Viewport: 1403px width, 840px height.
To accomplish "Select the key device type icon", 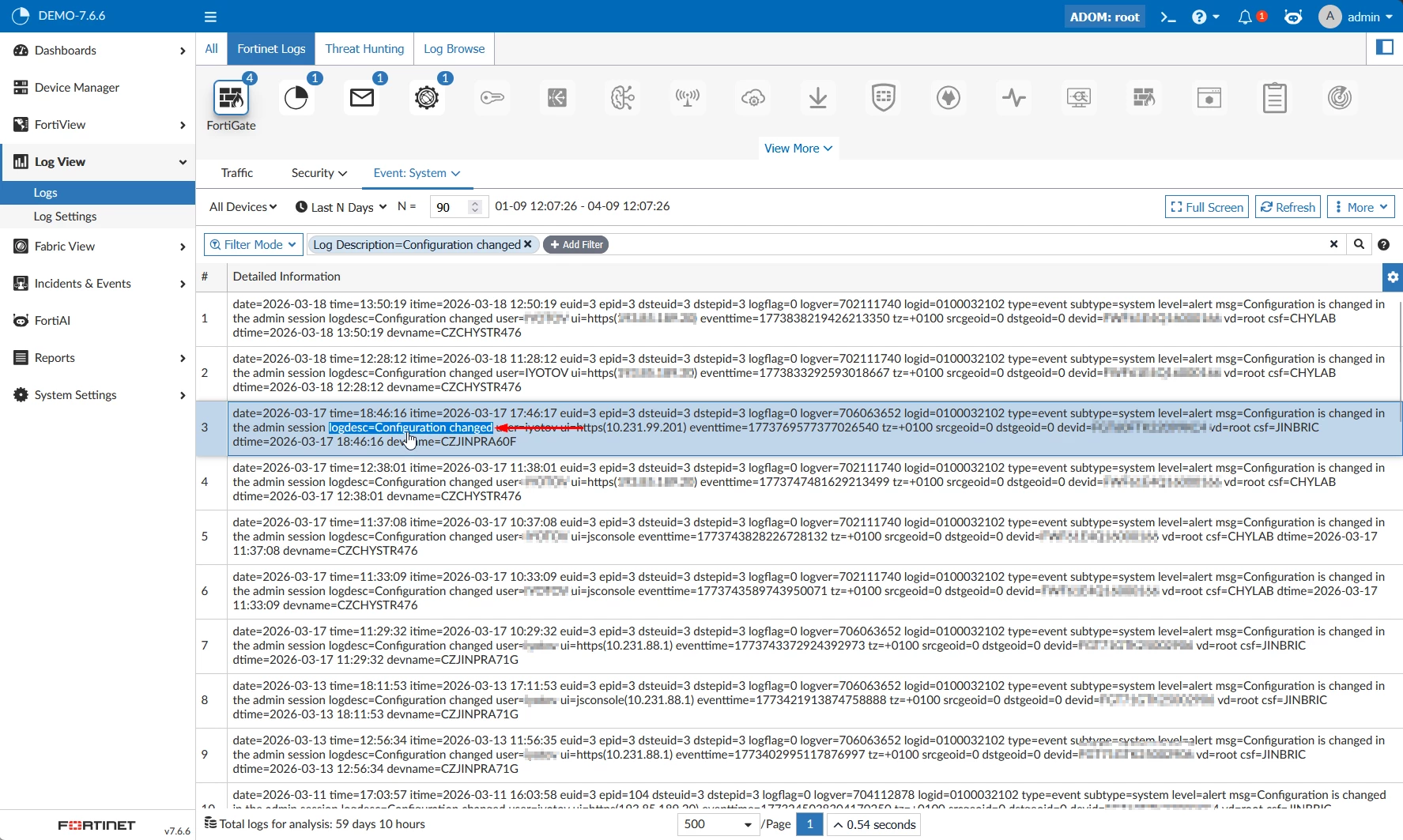I will (x=492, y=98).
